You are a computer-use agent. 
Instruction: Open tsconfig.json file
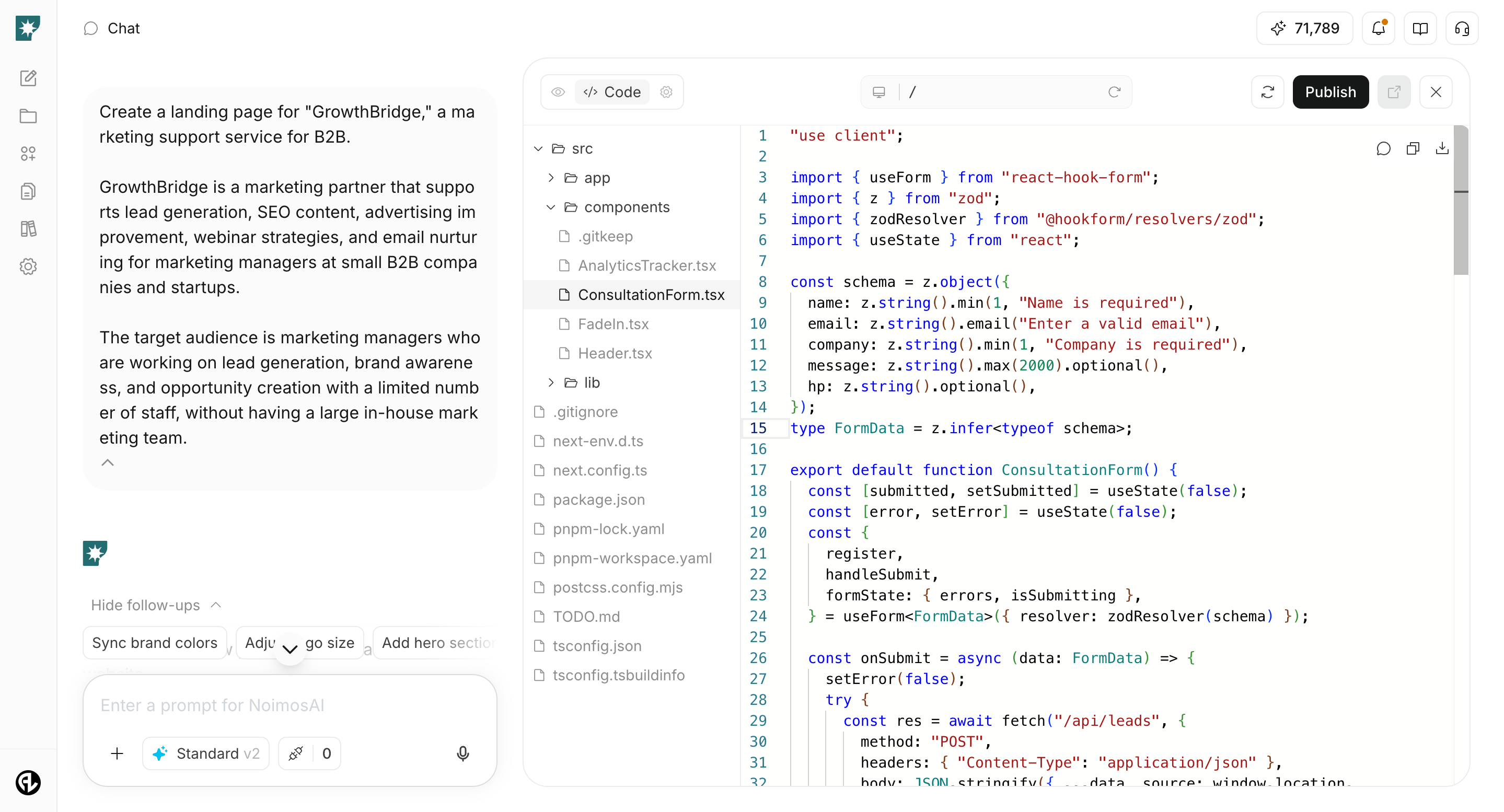(632, 646)
